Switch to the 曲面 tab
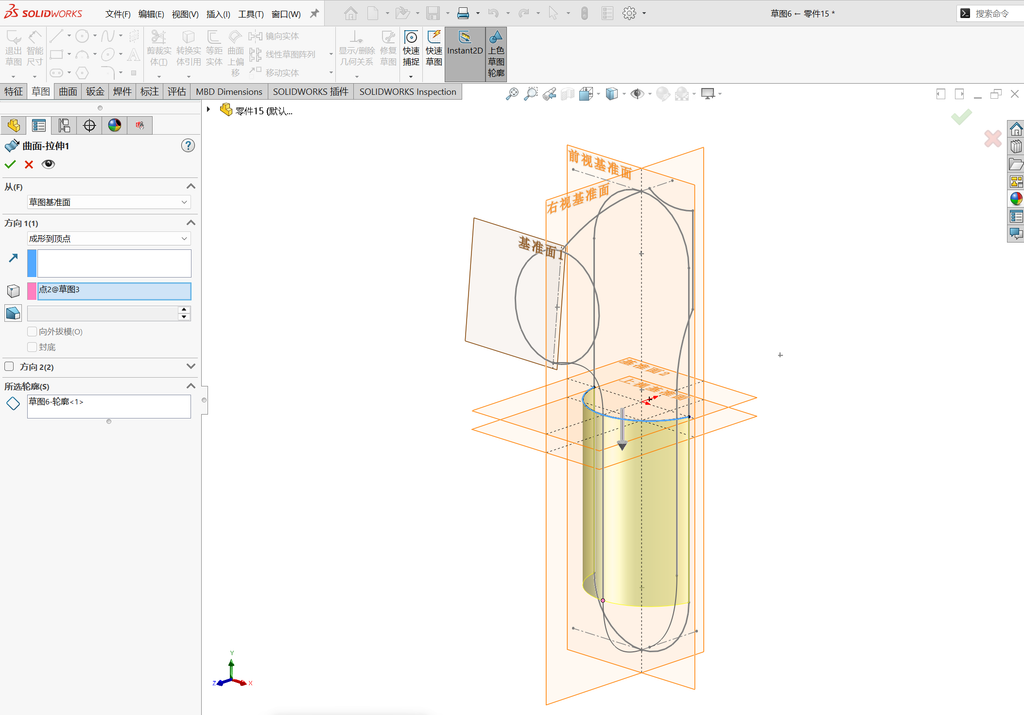Screen dimensions: 1024x715 coord(68,91)
